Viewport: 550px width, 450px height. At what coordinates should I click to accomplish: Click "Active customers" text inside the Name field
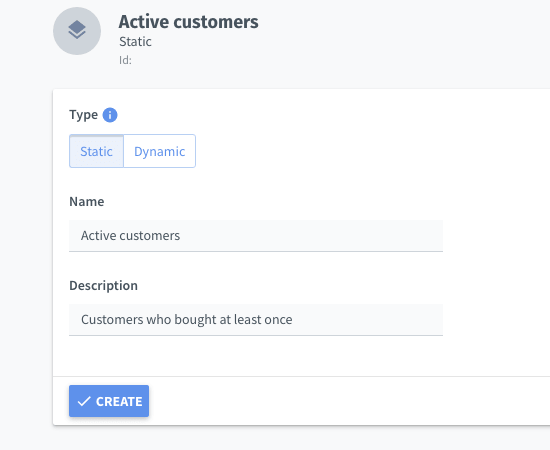point(130,236)
